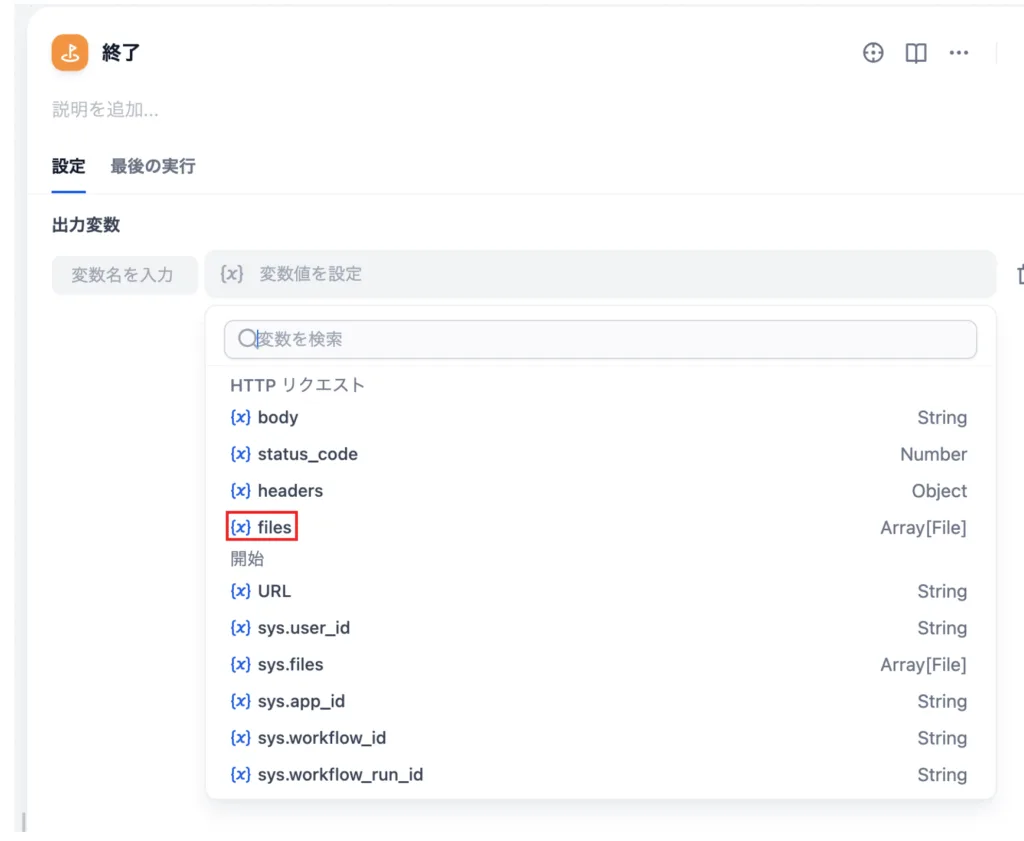The image size is (1024, 841).
Task: Pick the URL variable under 開始
Action: pyautogui.click(x=274, y=591)
